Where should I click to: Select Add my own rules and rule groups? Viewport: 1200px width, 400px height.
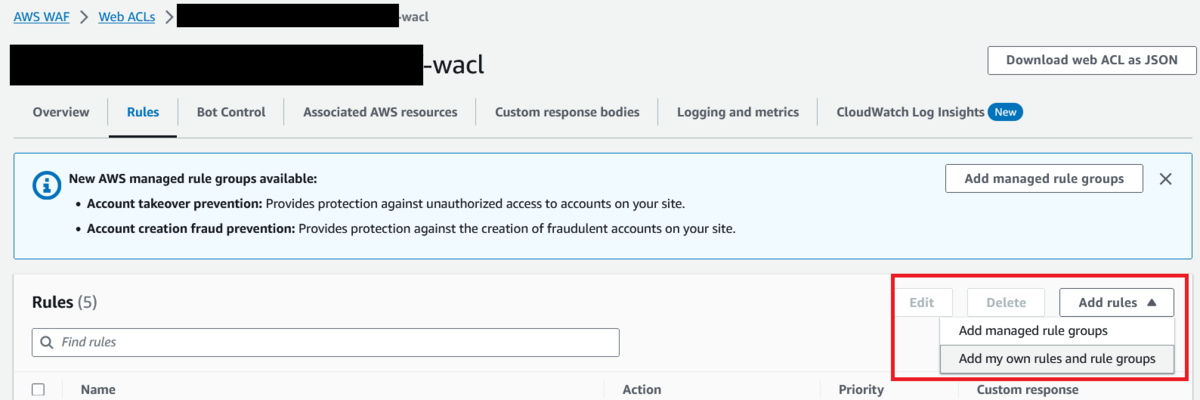[1056, 358]
